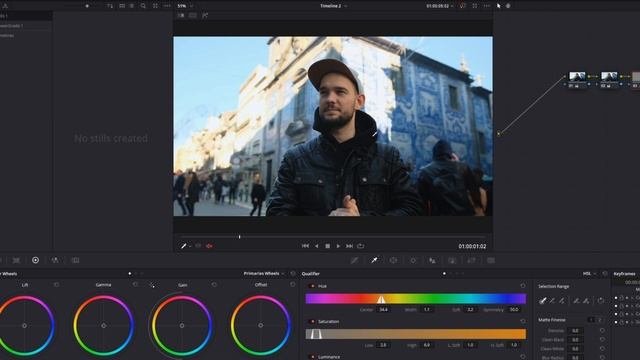
Task: Select the Selection Range picker tool
Action: coord(542,301)
